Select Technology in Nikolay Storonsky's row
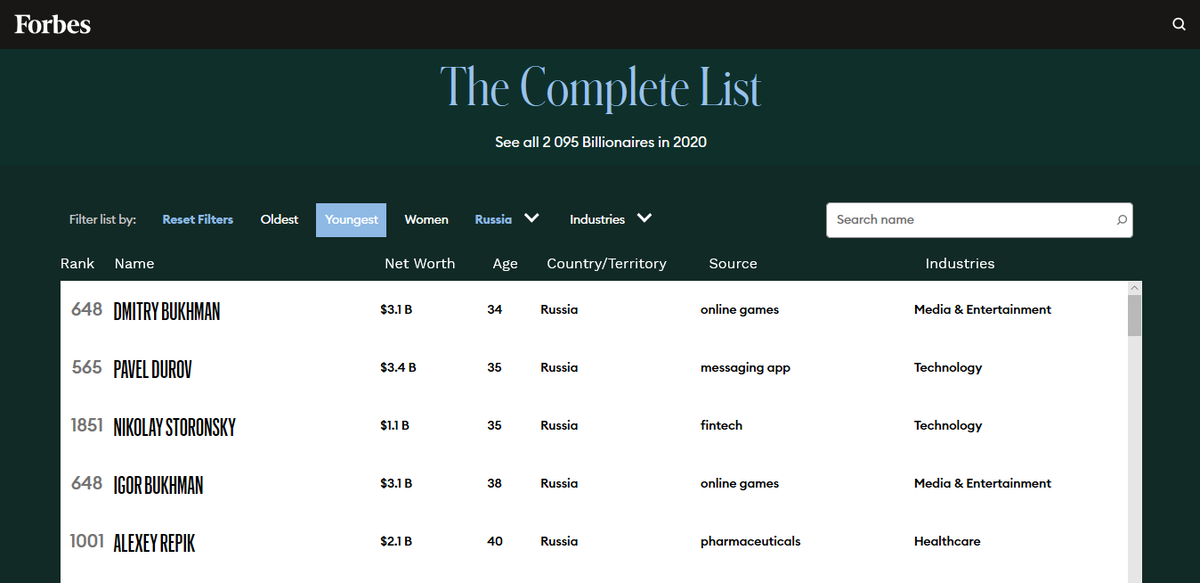Screen dimensions: 1200x583 pos(948,426)
